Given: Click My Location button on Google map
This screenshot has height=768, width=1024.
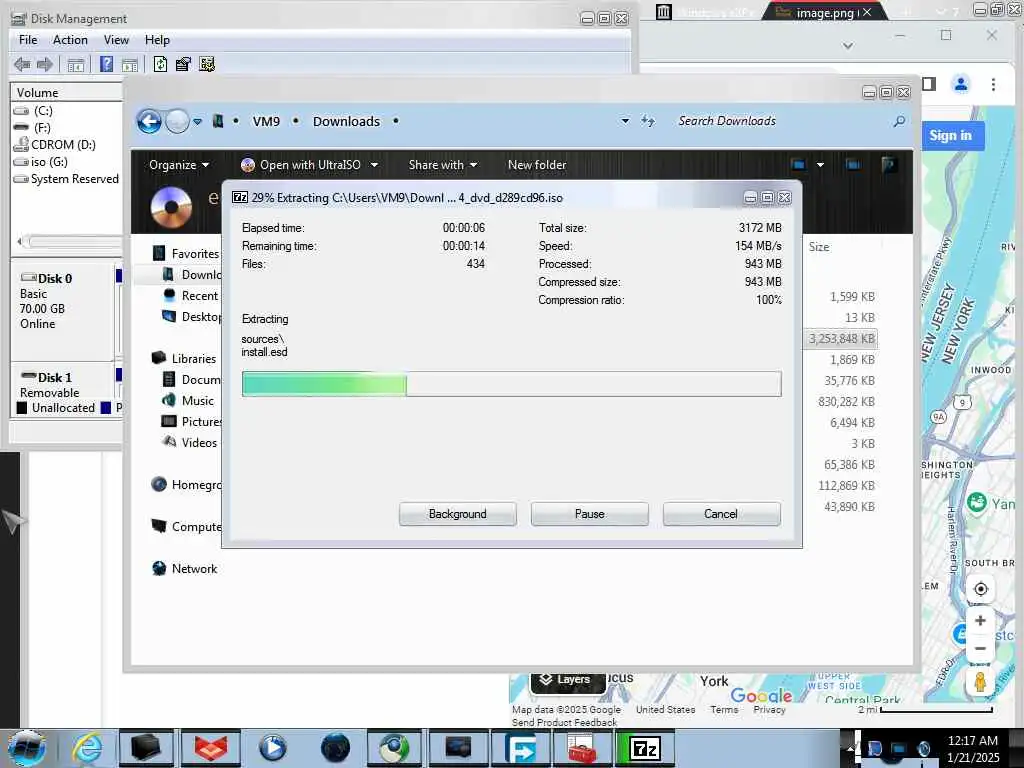Looking at the screenshot, I should point(980,589).
